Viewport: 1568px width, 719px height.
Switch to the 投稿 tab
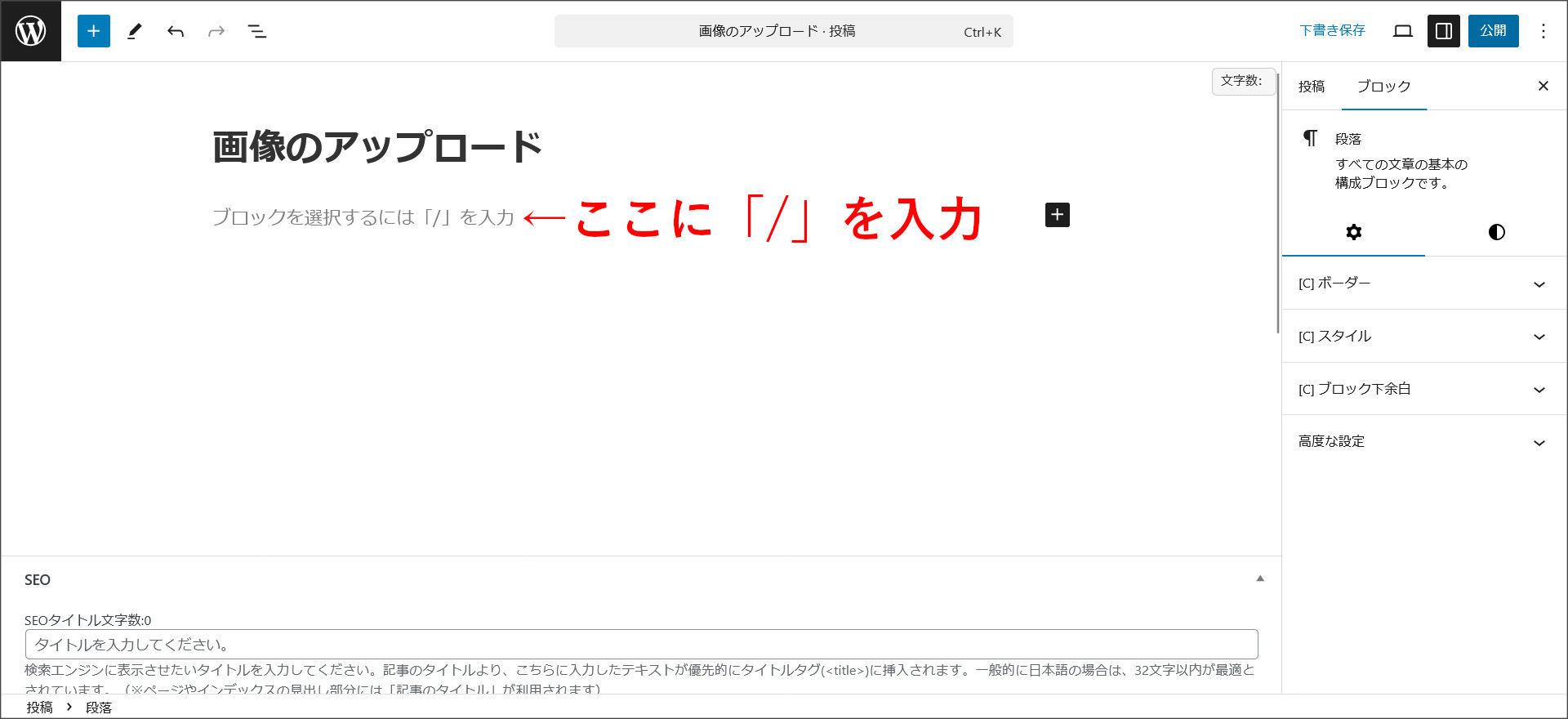click(x=1311, y=87)
